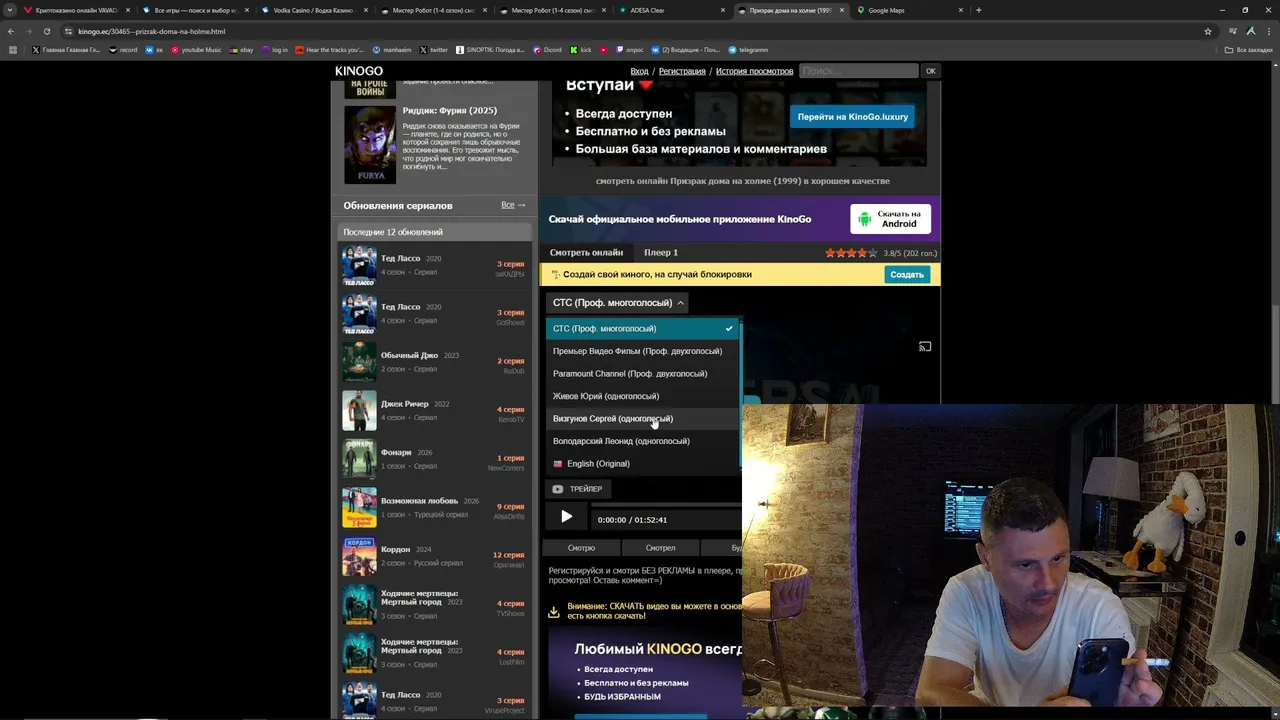Open a new browser tab
The width and height of the screenshot is (1280, 720).
click(x=978, y=10)
